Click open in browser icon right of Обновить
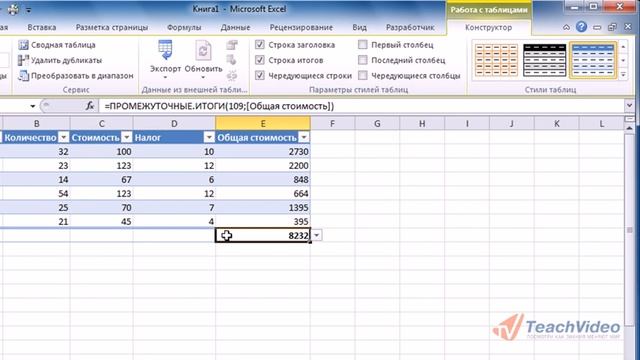The width and height of the screenshot is (640, 360). pos(232,60)
